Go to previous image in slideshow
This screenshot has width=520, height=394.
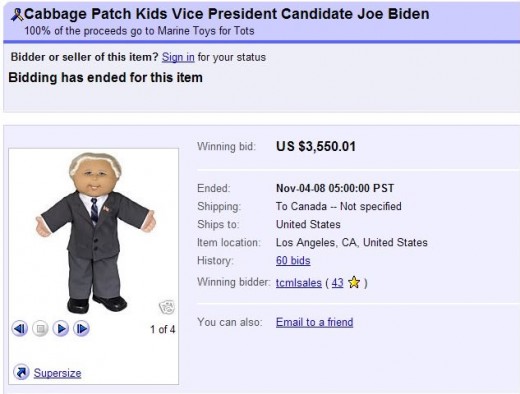[x=20, y=329]
